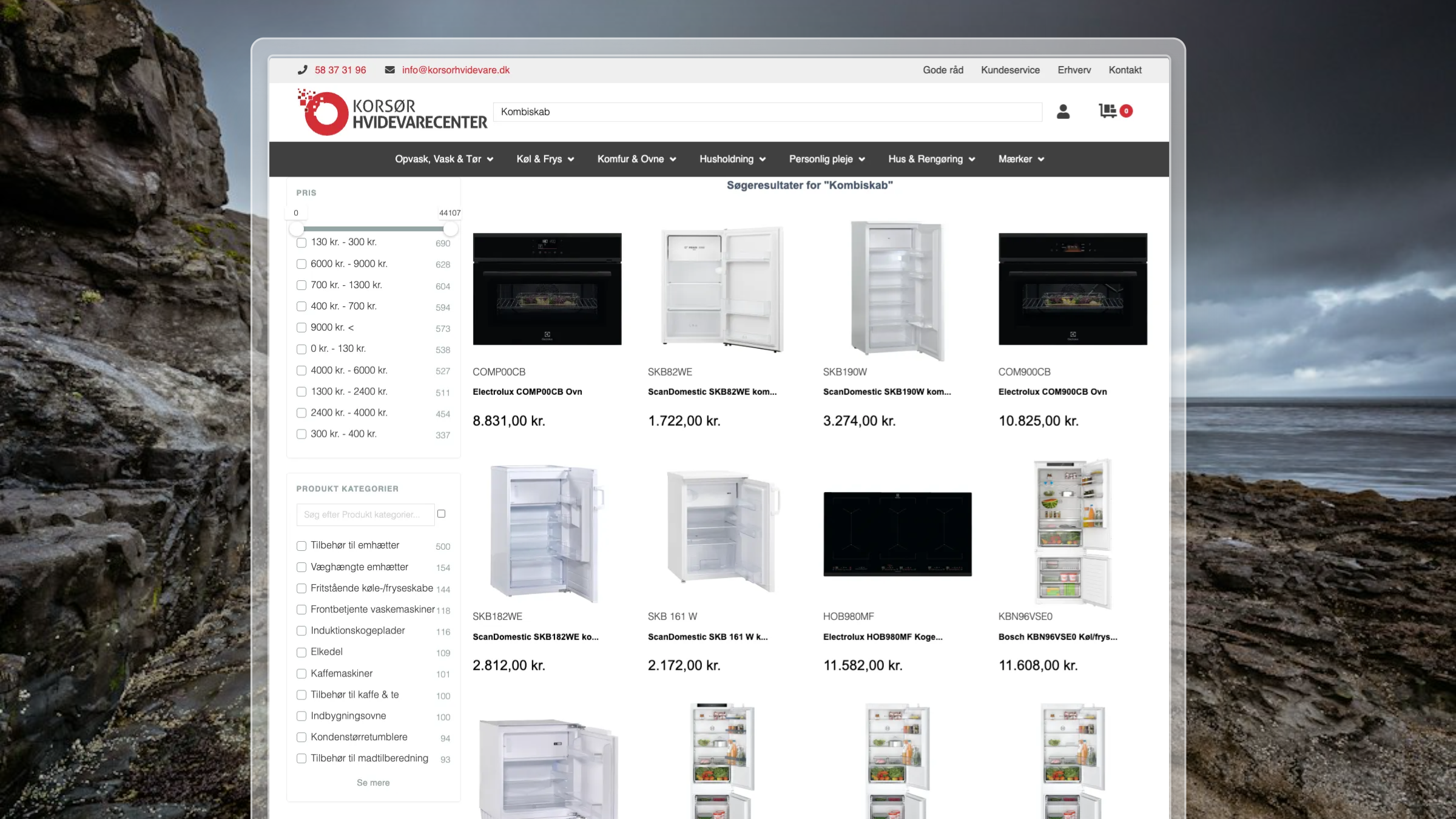Open ScanDomestic SKB182WE fridge image
This screenshot has height=819, width=1456.
click(547, 534)
